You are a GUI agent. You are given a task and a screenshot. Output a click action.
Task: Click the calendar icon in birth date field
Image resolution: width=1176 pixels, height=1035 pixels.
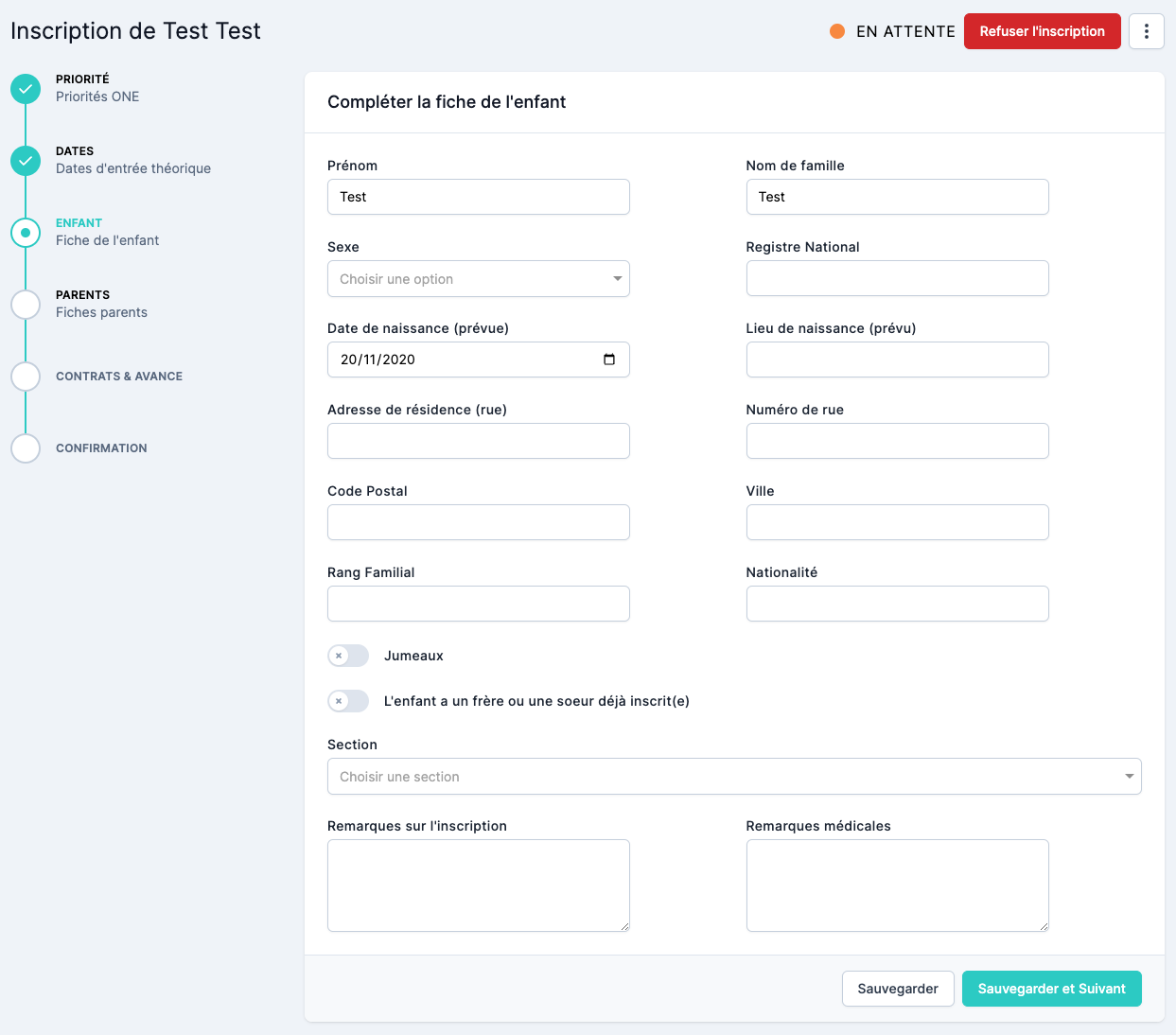609,360
